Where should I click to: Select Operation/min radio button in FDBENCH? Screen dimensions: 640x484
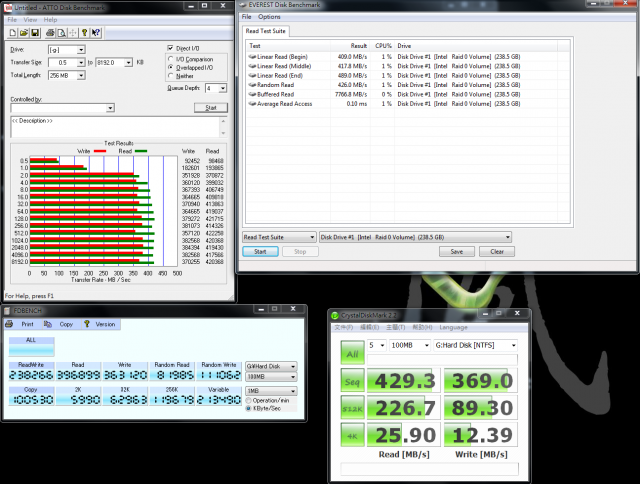click(248, 401)
